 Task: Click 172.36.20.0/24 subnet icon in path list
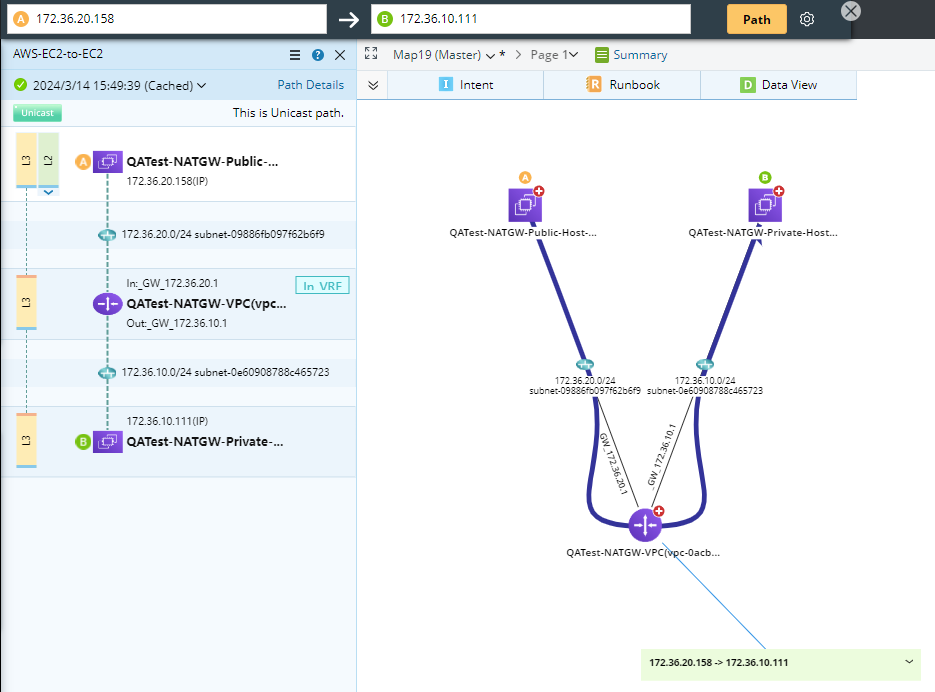coord(107,234)
